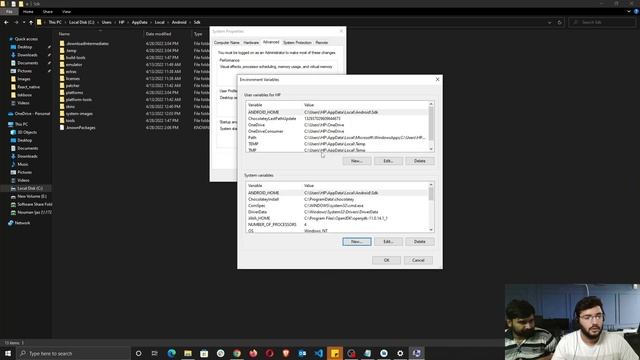This screenshot has height=360, width=640.
Task: Open Home ribbon tab in Explorer
Action: (28, 12)
